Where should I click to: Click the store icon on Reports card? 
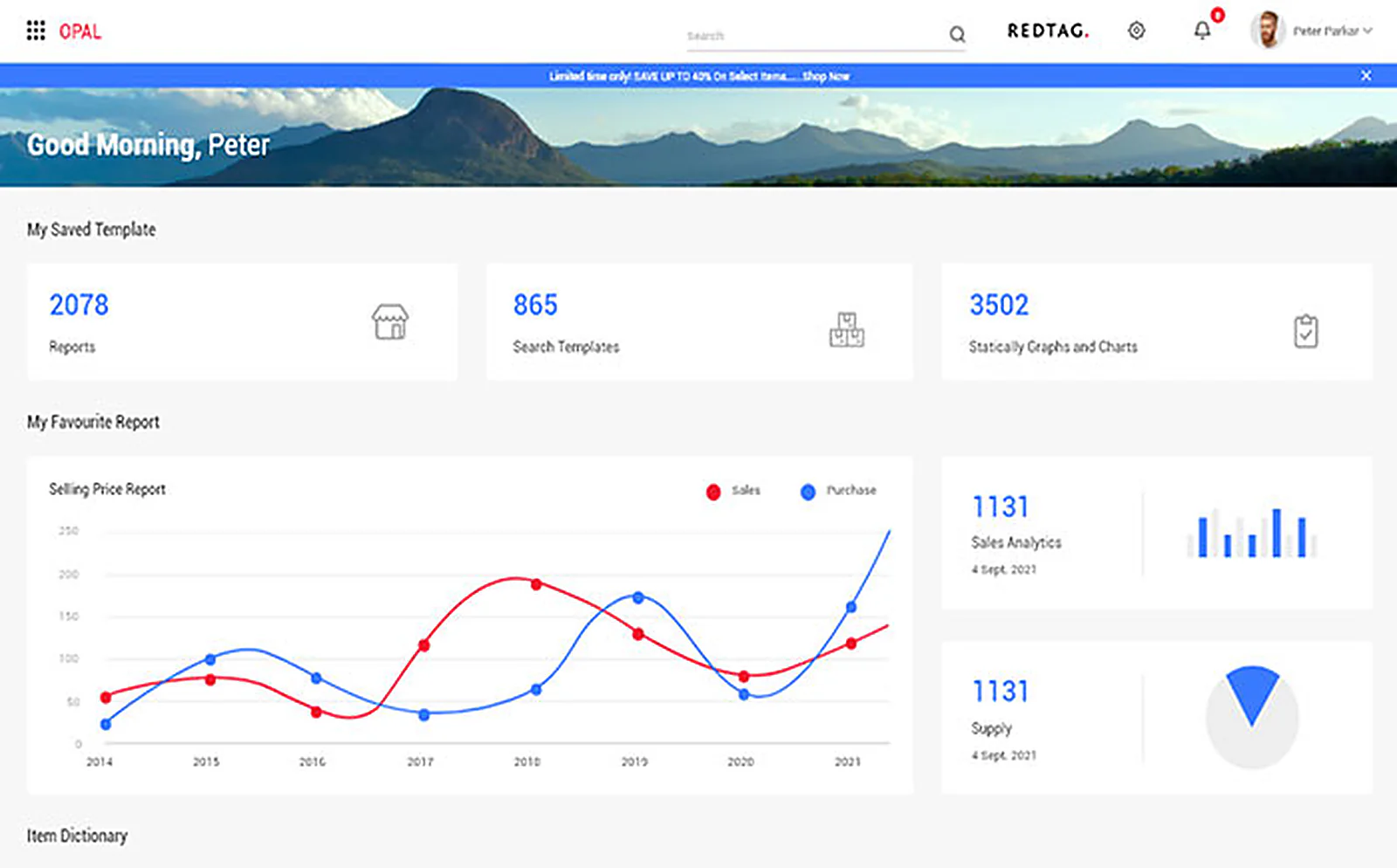click(x=389, y=321)
